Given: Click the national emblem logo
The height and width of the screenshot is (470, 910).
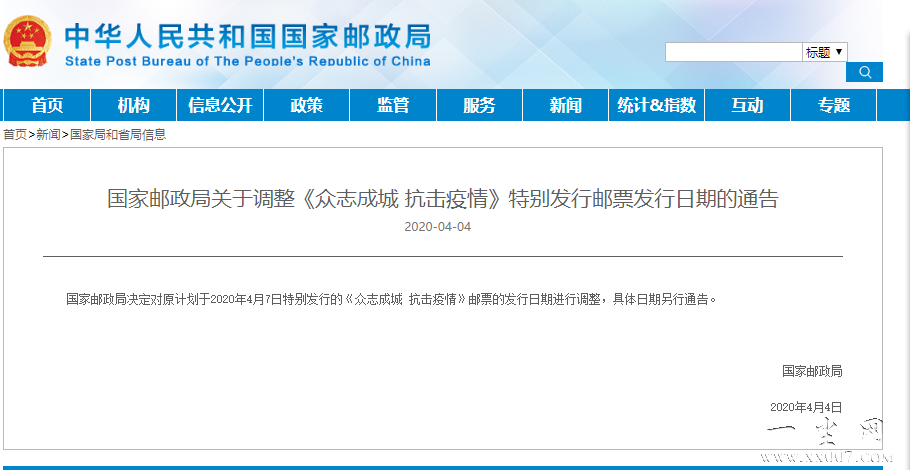Looking at the screenshot, I should click(x=27, y=41).
